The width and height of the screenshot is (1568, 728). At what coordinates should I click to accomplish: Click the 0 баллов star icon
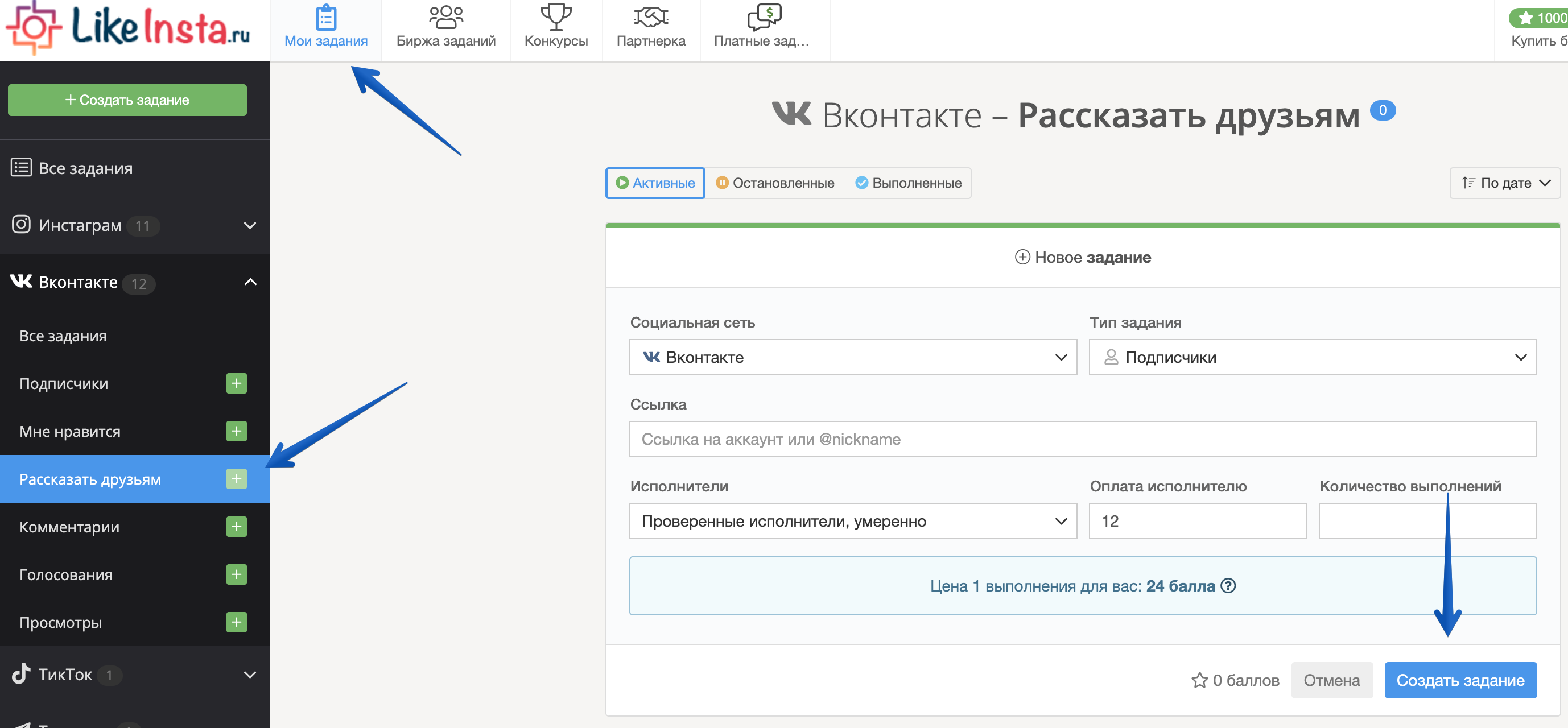pos(1199,680)
